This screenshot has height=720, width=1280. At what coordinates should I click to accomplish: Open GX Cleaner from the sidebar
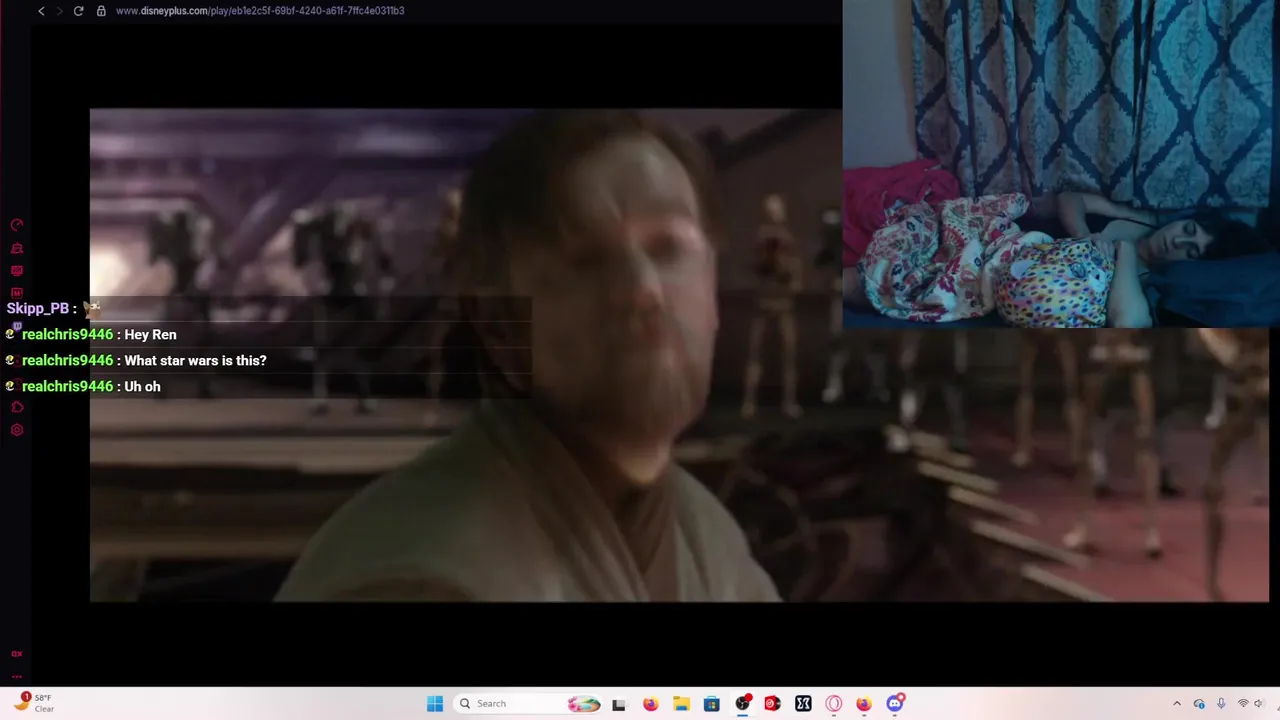tap(17, 248)
